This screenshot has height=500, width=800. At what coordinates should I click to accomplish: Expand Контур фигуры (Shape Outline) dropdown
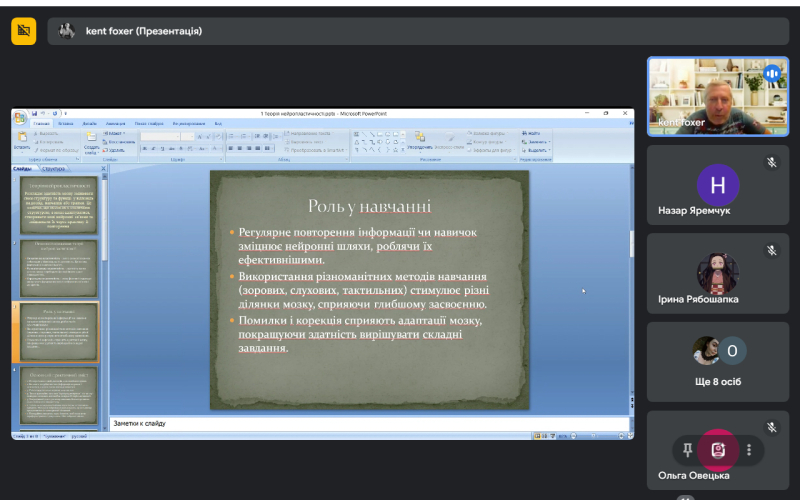(487, 142)
